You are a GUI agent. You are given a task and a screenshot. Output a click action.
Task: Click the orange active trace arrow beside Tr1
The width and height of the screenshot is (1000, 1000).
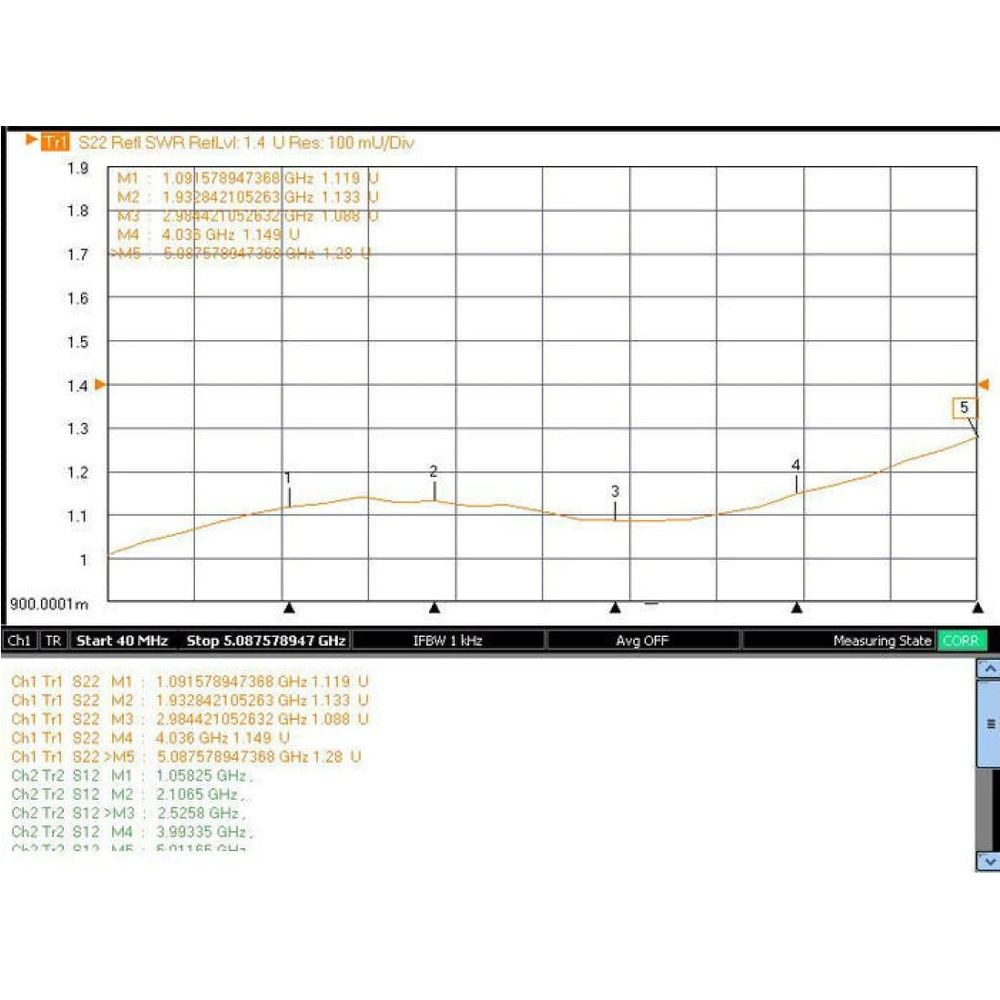click(x=31, y=139)
